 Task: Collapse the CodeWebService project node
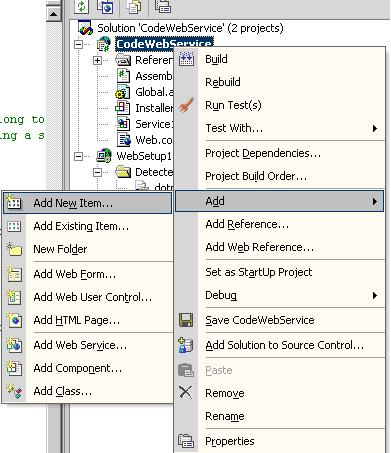pyautogui.click(x=78, y=44)
